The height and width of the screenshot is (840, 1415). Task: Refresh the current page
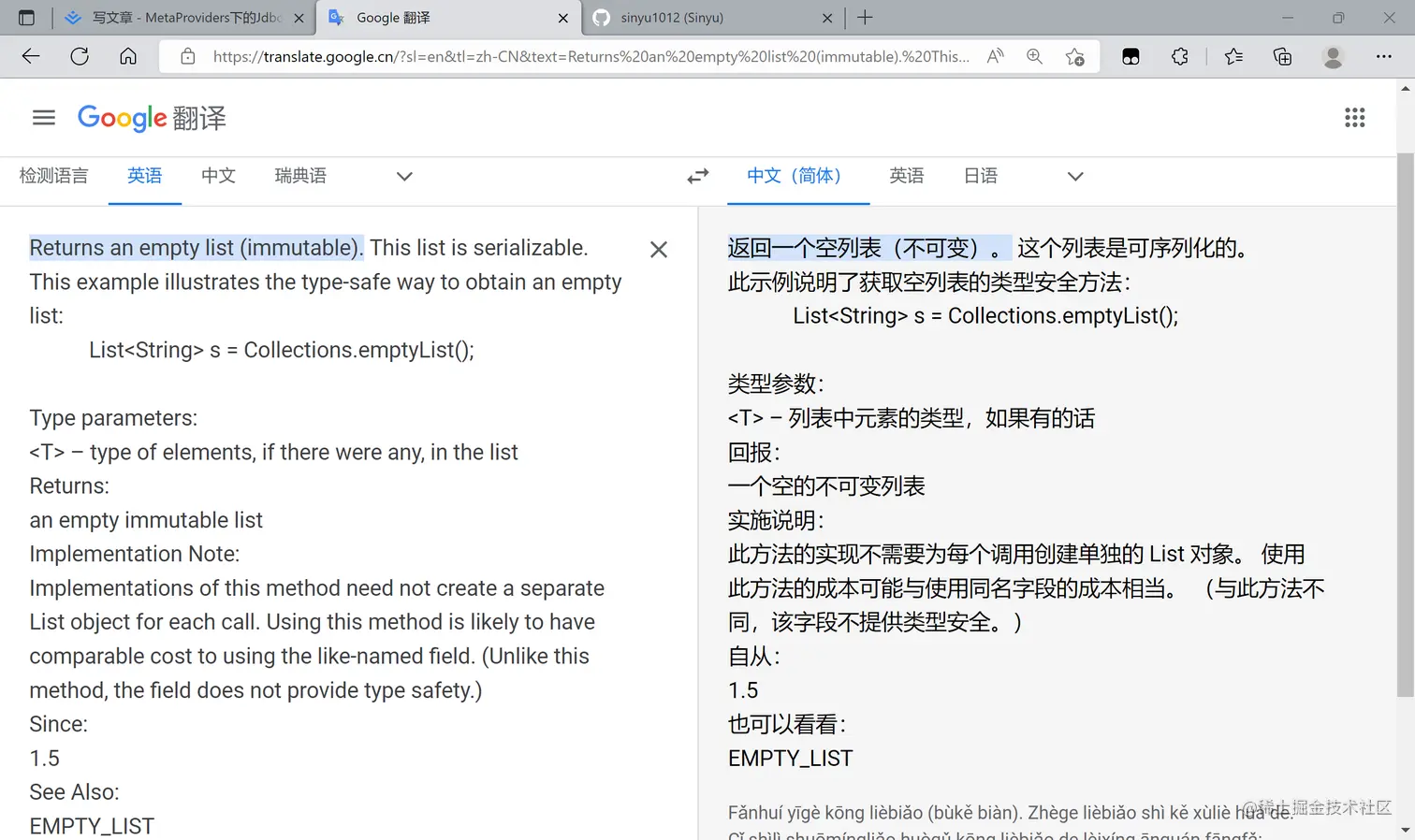pyautogui.click(x=80, y=56)
